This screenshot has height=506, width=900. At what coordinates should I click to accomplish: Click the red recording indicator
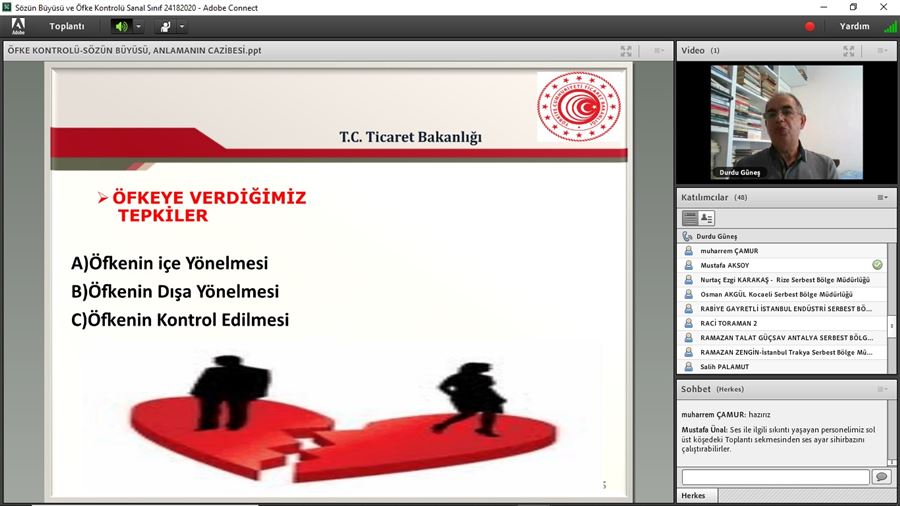pyautogui.click(x=810, y=26)
